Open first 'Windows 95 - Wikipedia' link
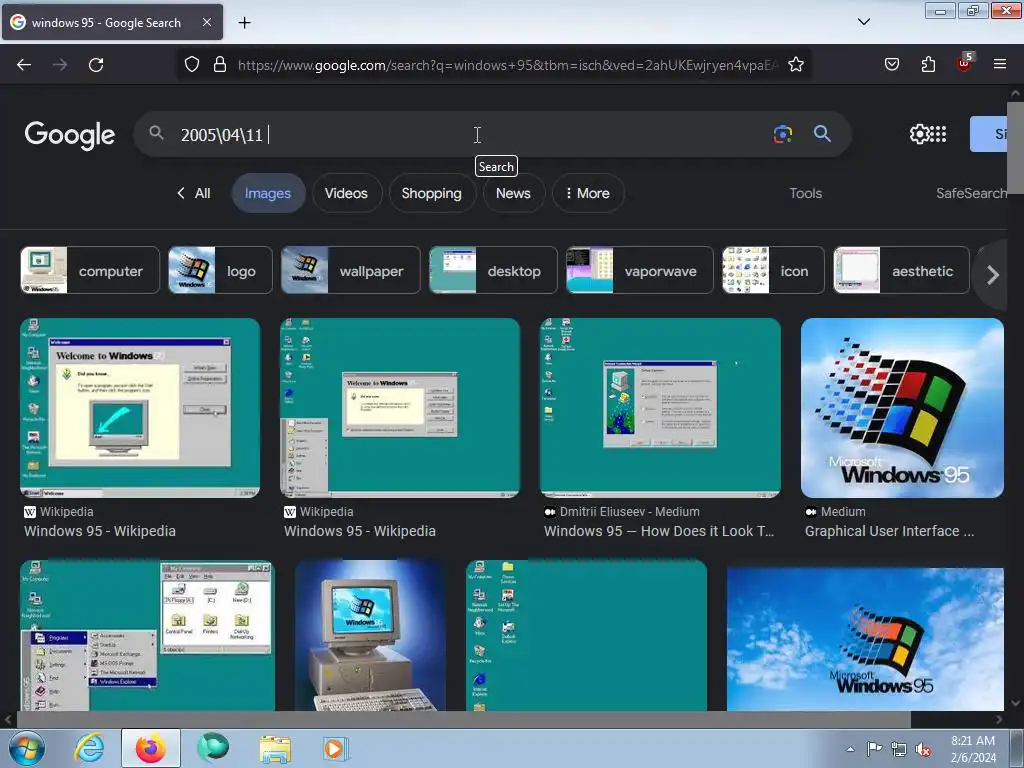The image size is (1024, 768). point(100,531)
